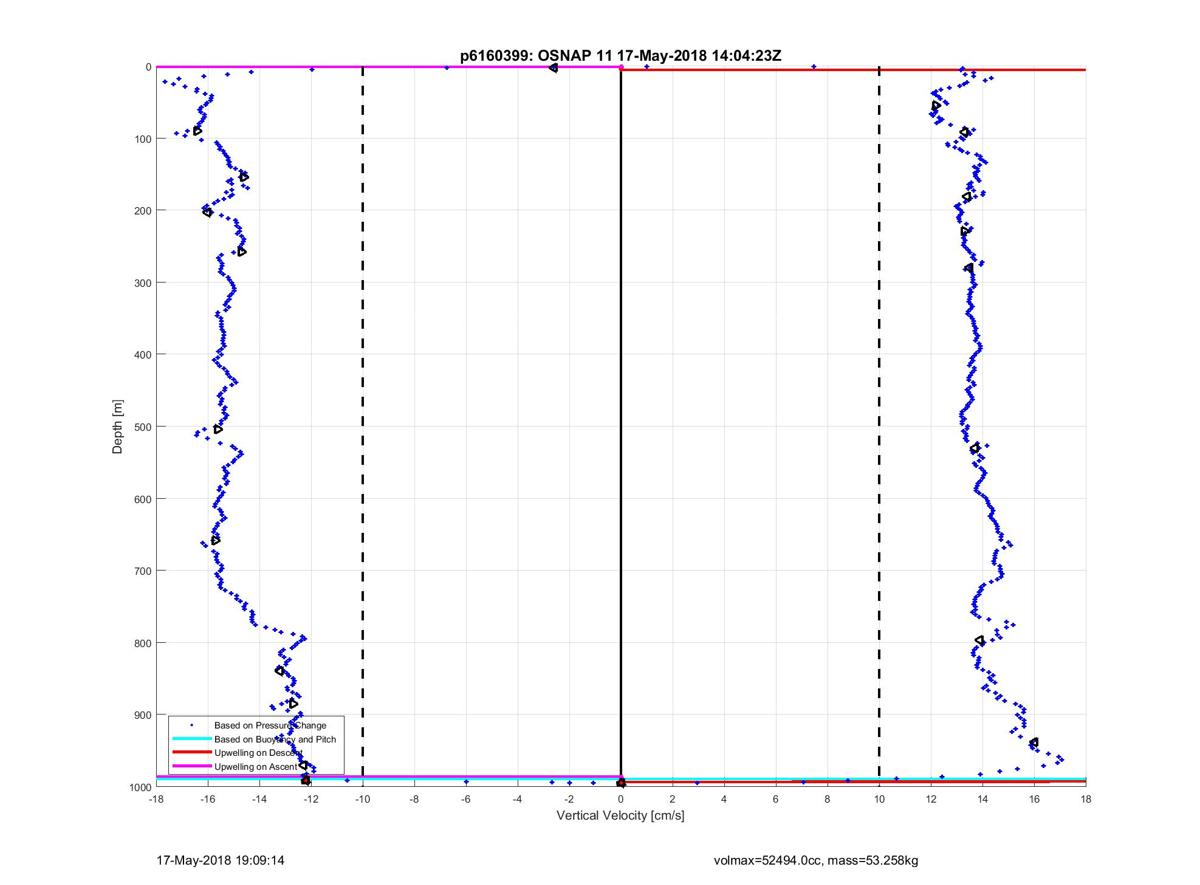Click x-axis tick label 8

(828, 799)
